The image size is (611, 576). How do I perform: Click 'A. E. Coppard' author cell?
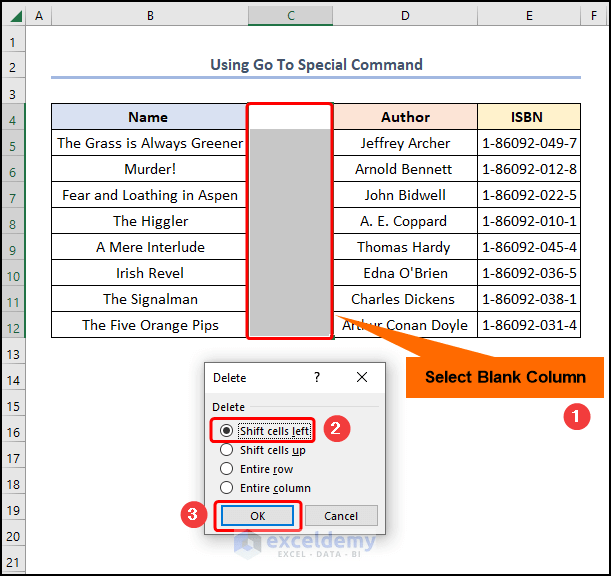pos(405,221)
